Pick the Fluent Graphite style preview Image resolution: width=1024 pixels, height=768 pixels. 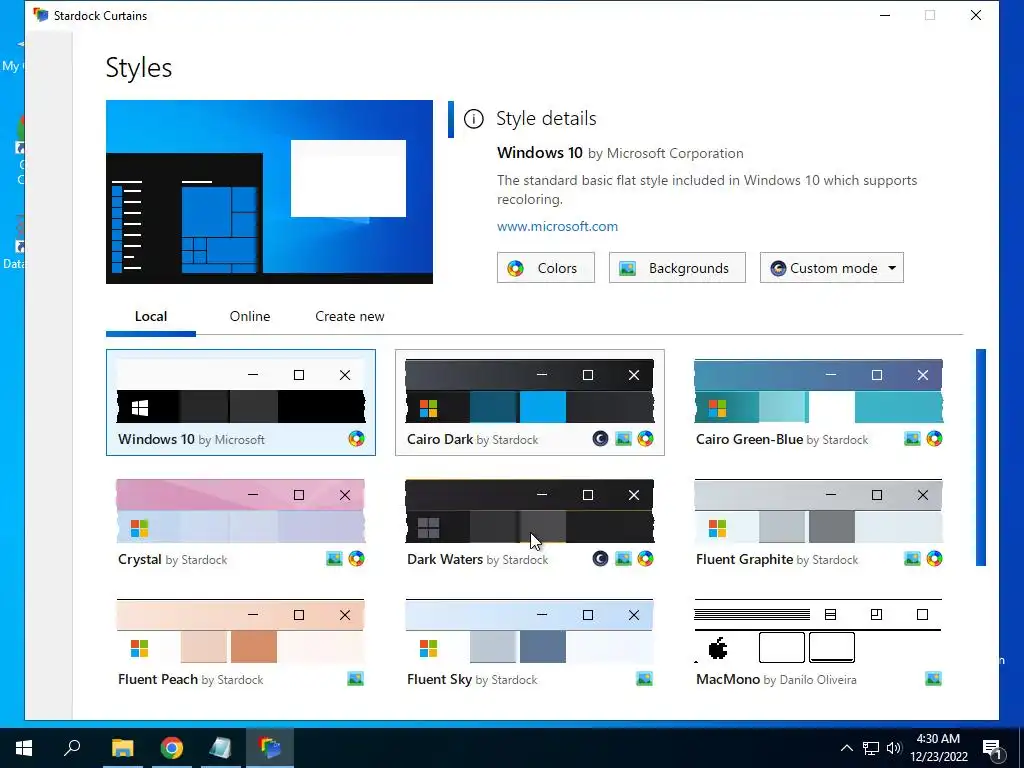click(x=818, y=511)
